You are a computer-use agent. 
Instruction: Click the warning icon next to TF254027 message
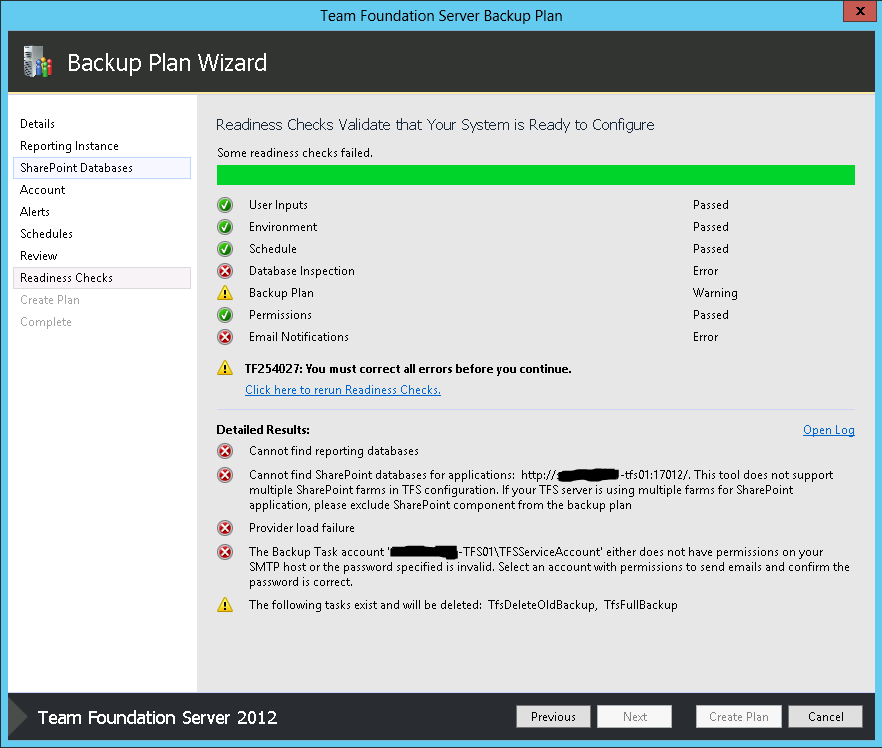click(225, 368)
